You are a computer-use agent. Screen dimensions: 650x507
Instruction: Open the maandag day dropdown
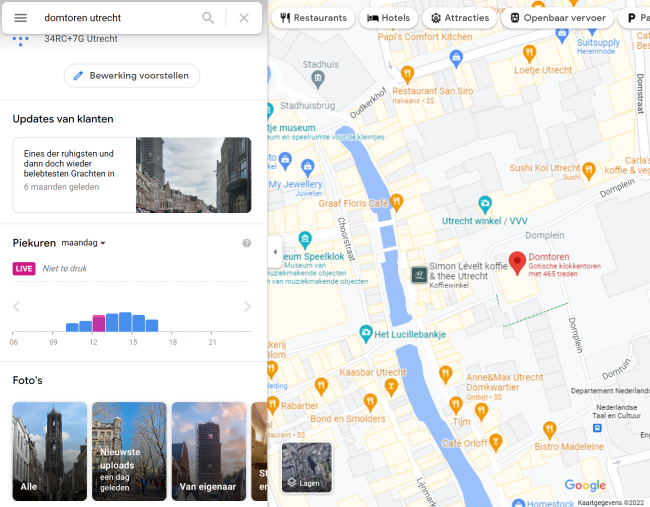coord(83,243)
